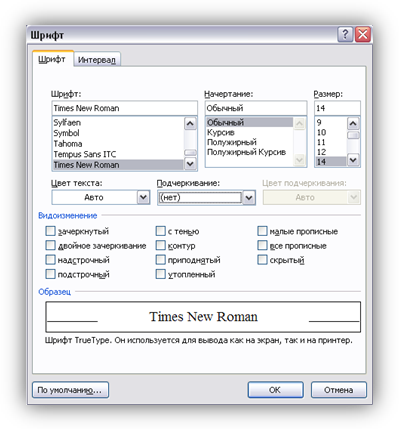Close the Шрифт dialog window

(x=363, y=34)
